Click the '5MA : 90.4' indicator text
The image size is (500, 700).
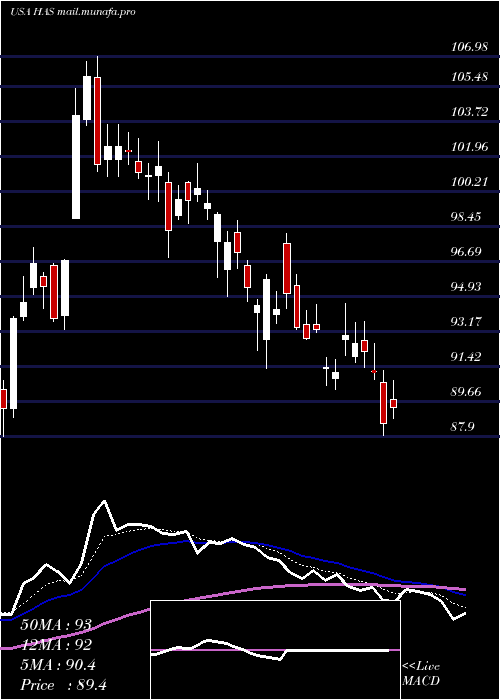point(58,665)
